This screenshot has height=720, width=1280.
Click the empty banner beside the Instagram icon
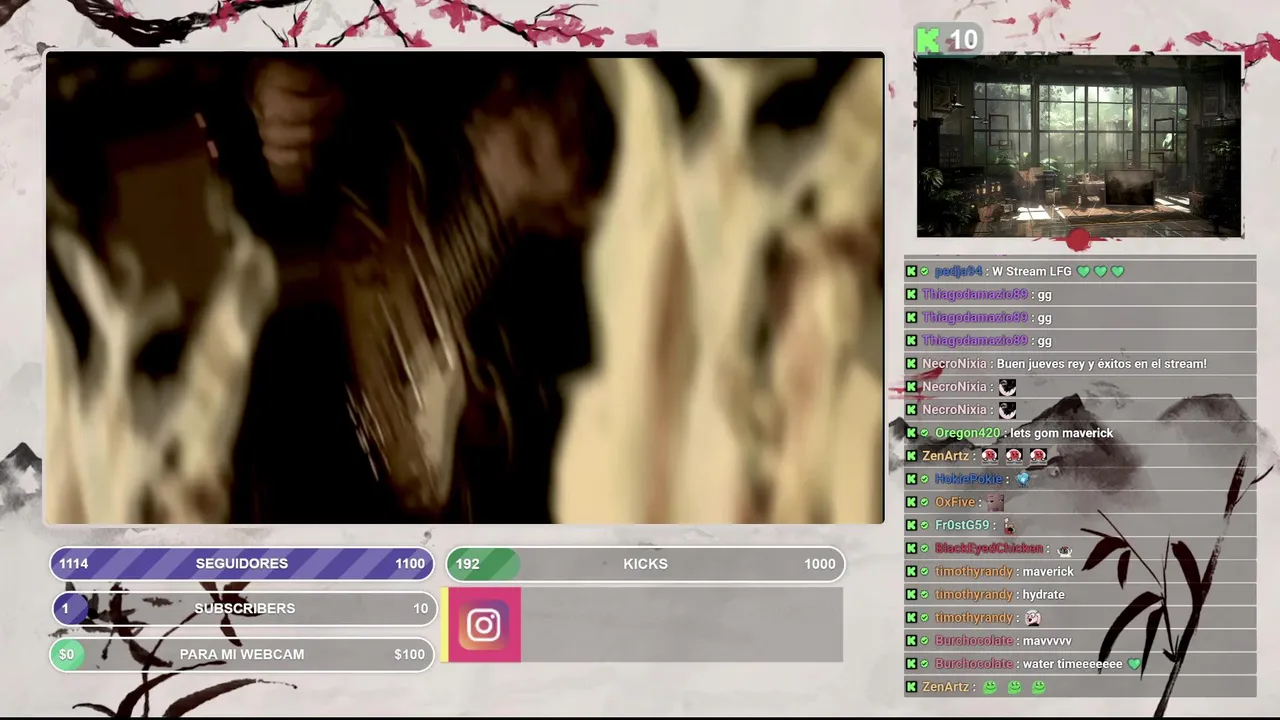click(x=682, y=625)
